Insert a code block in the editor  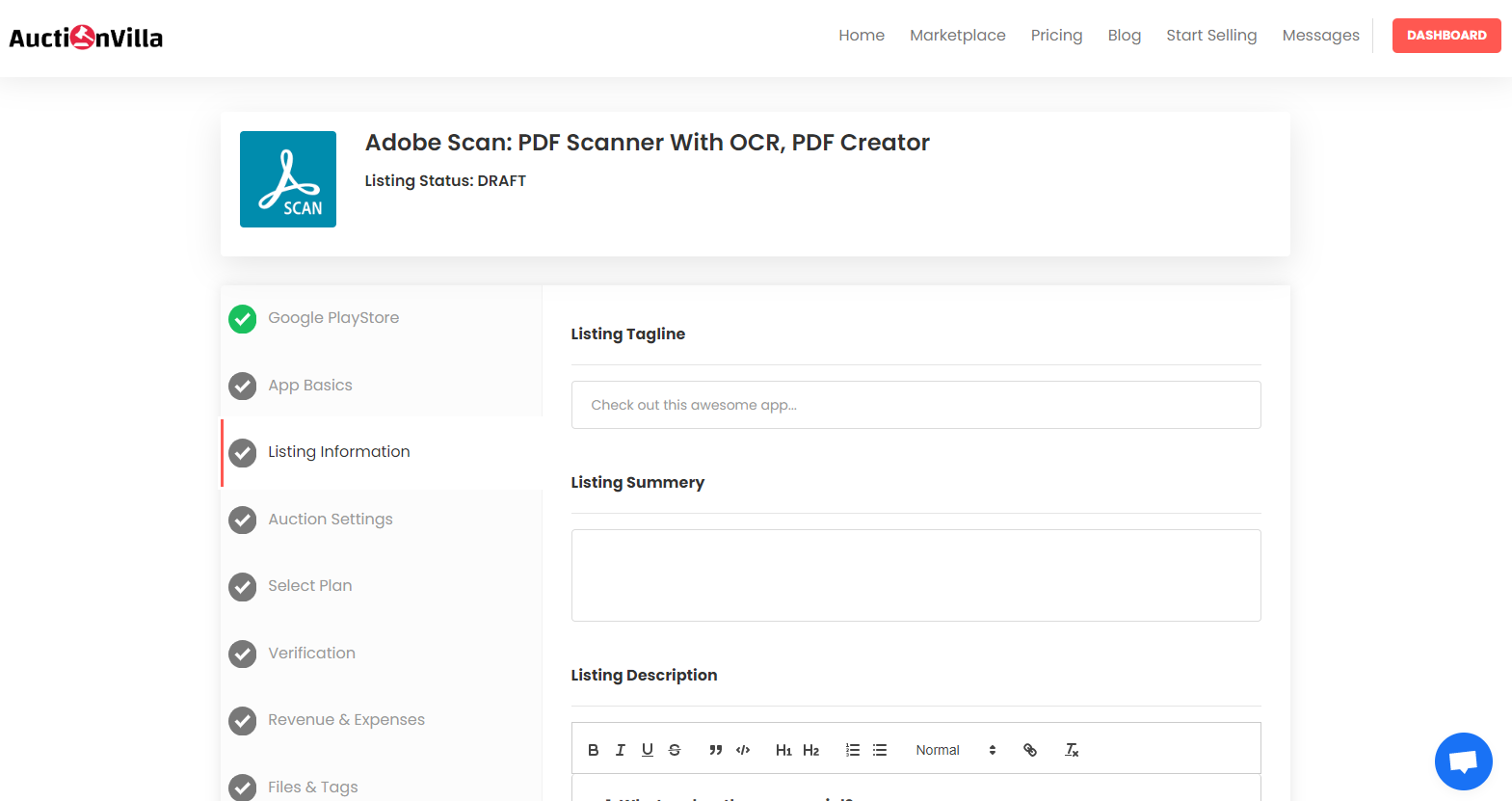[x=743, y=750]
